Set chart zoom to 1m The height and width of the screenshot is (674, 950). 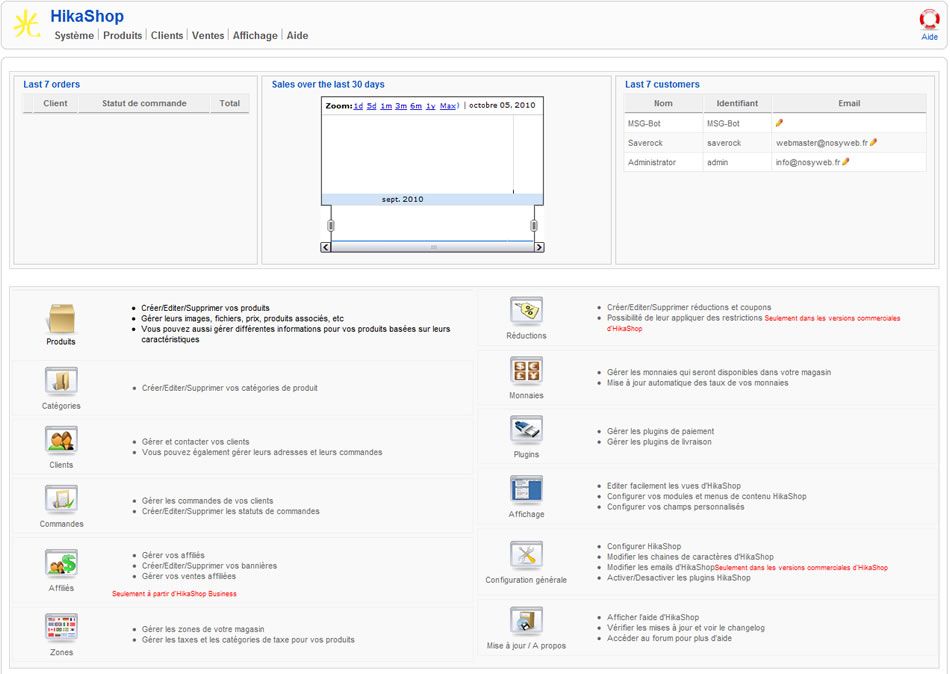pyautogui.click(x=386, y=105)
